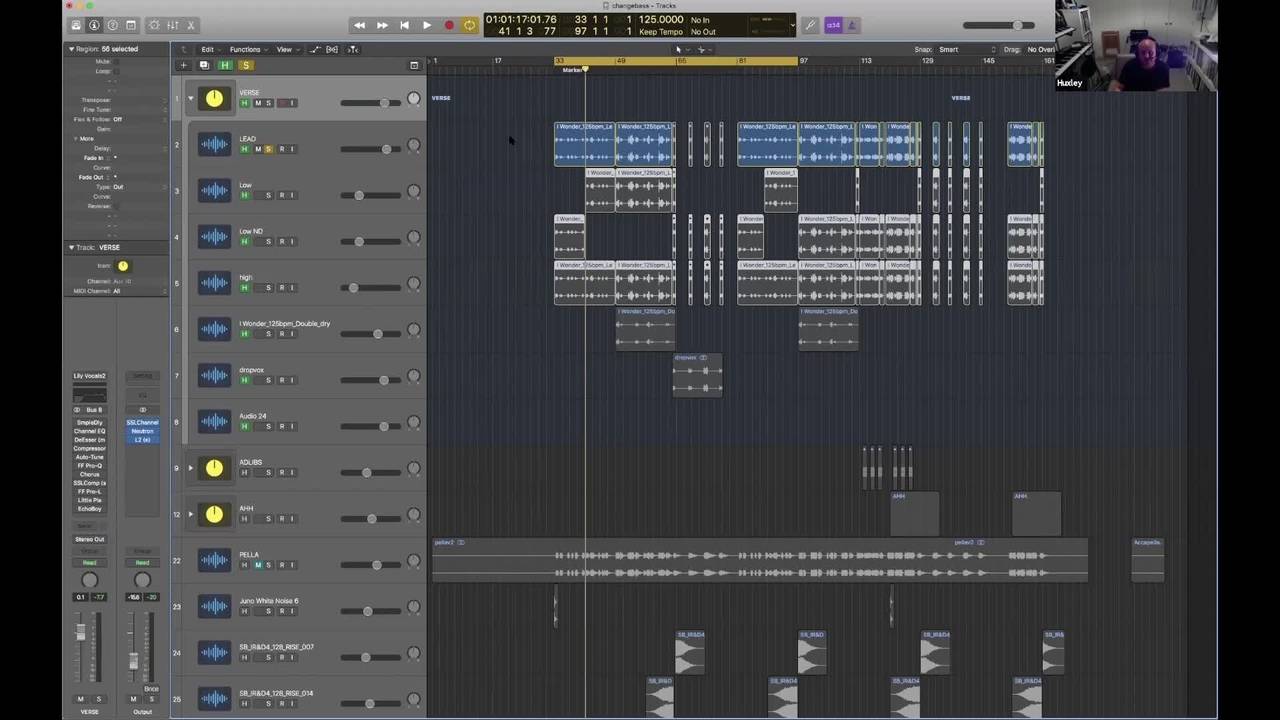Click the Bus 8 send slot
Viewport: 1280px width, 720px height.
coord(95,410)
